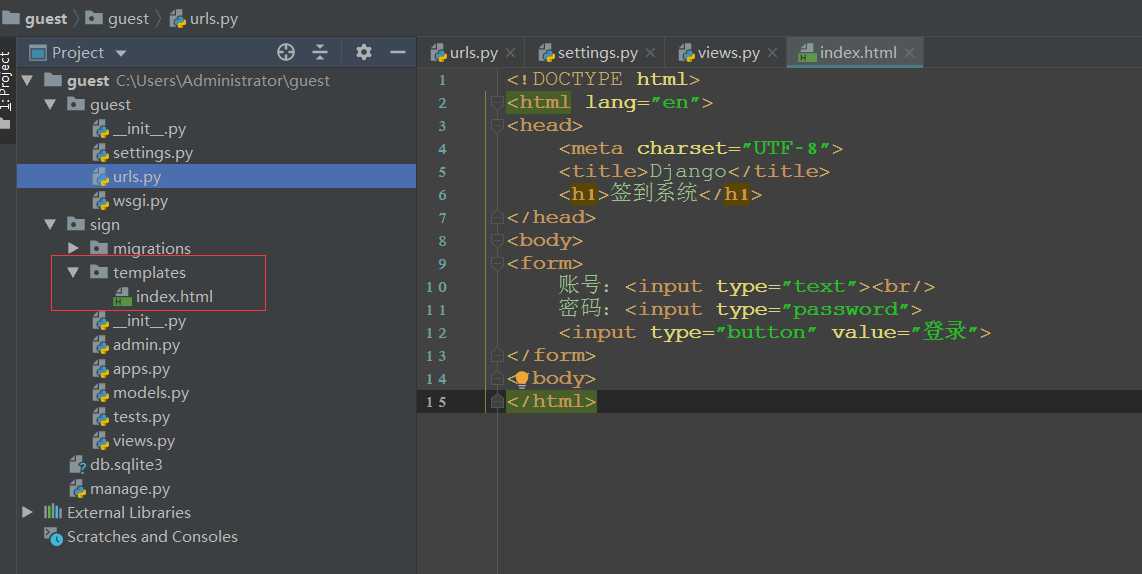Click the templates folder icon
The image size is (1142, 574).
[99, 272]
